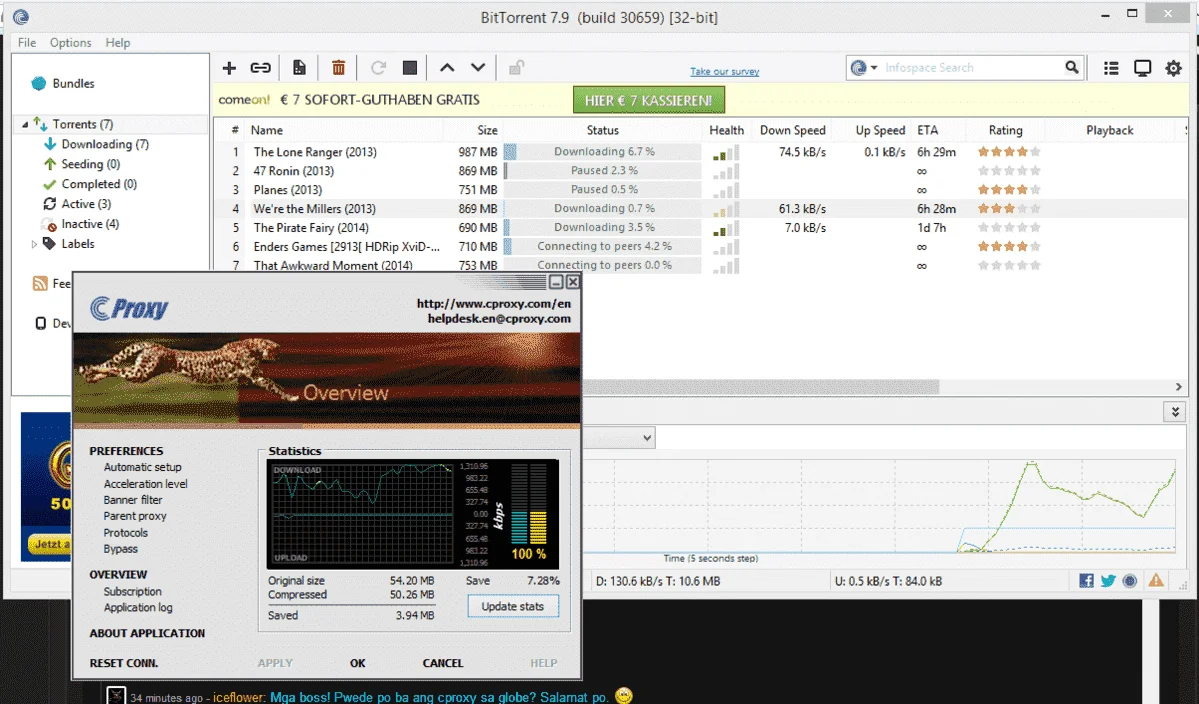Open the search provider dropdown arrow
The width and height of the screenshot is (1199, 704).
coord(874,67)
